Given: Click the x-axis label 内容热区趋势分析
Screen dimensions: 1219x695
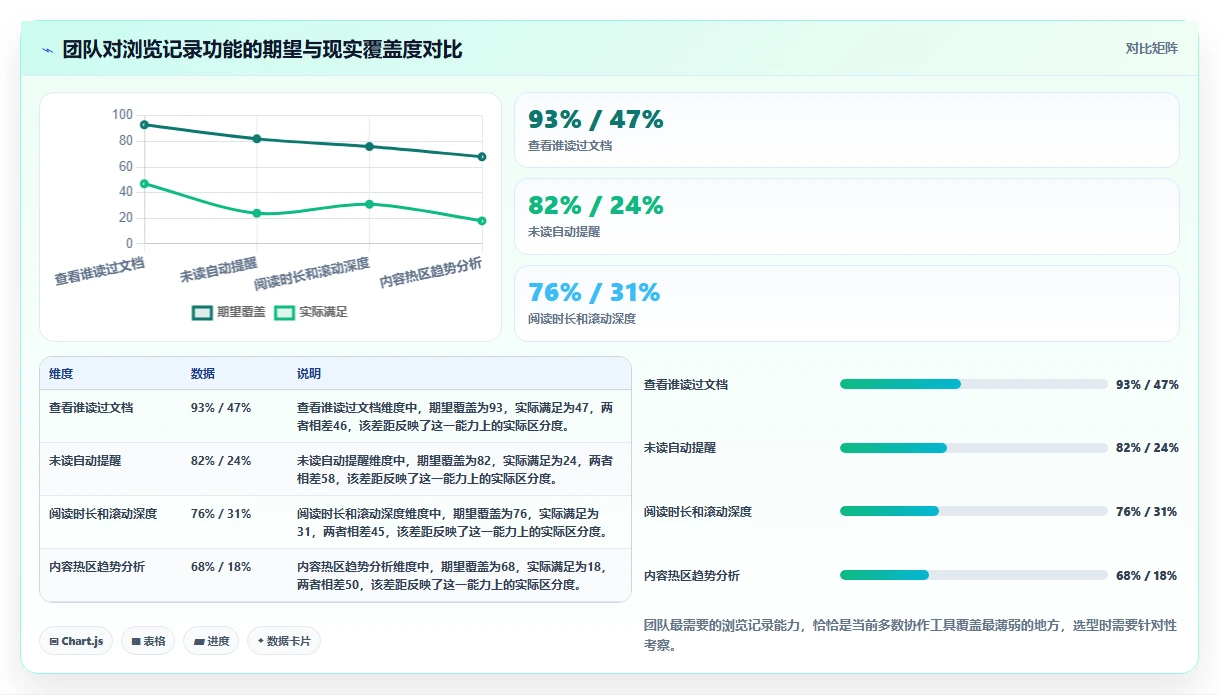Looking at the screenshot, I should click(431, 272).
